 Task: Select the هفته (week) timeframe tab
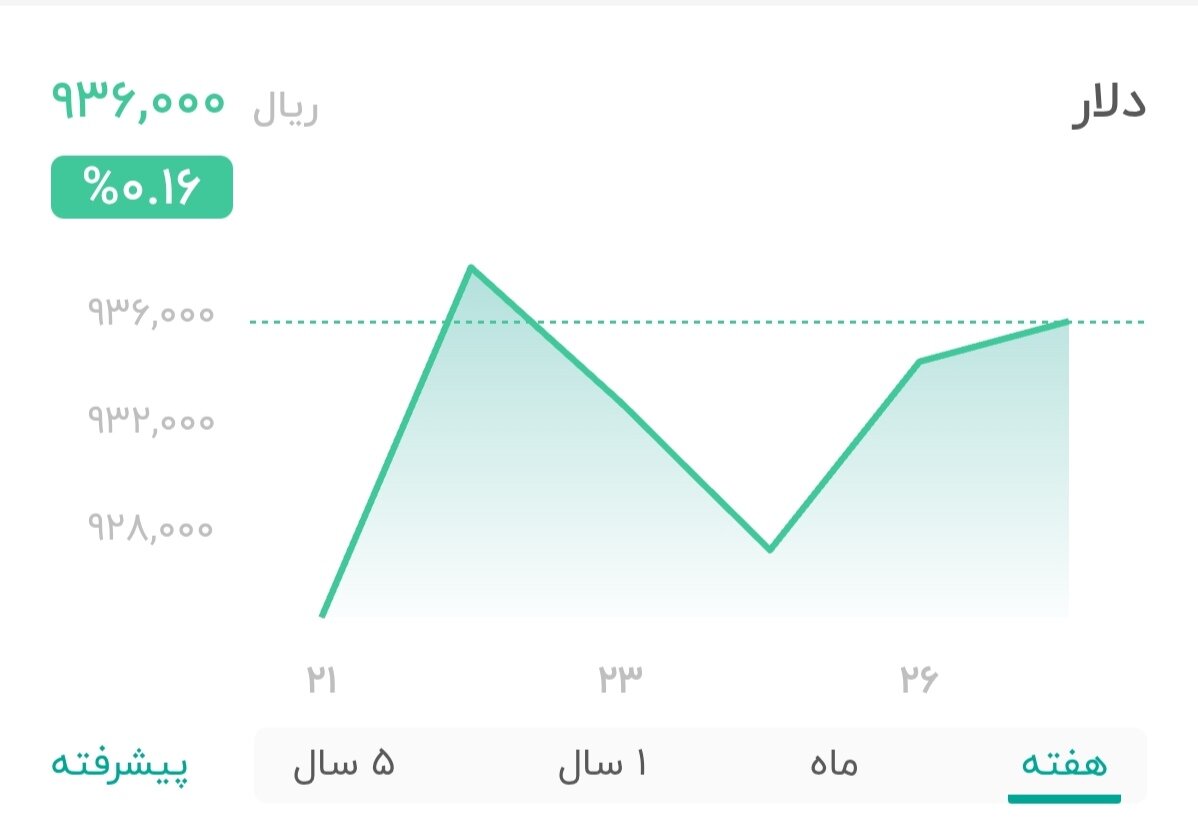pyautogui.click(x=1065, y=765)
